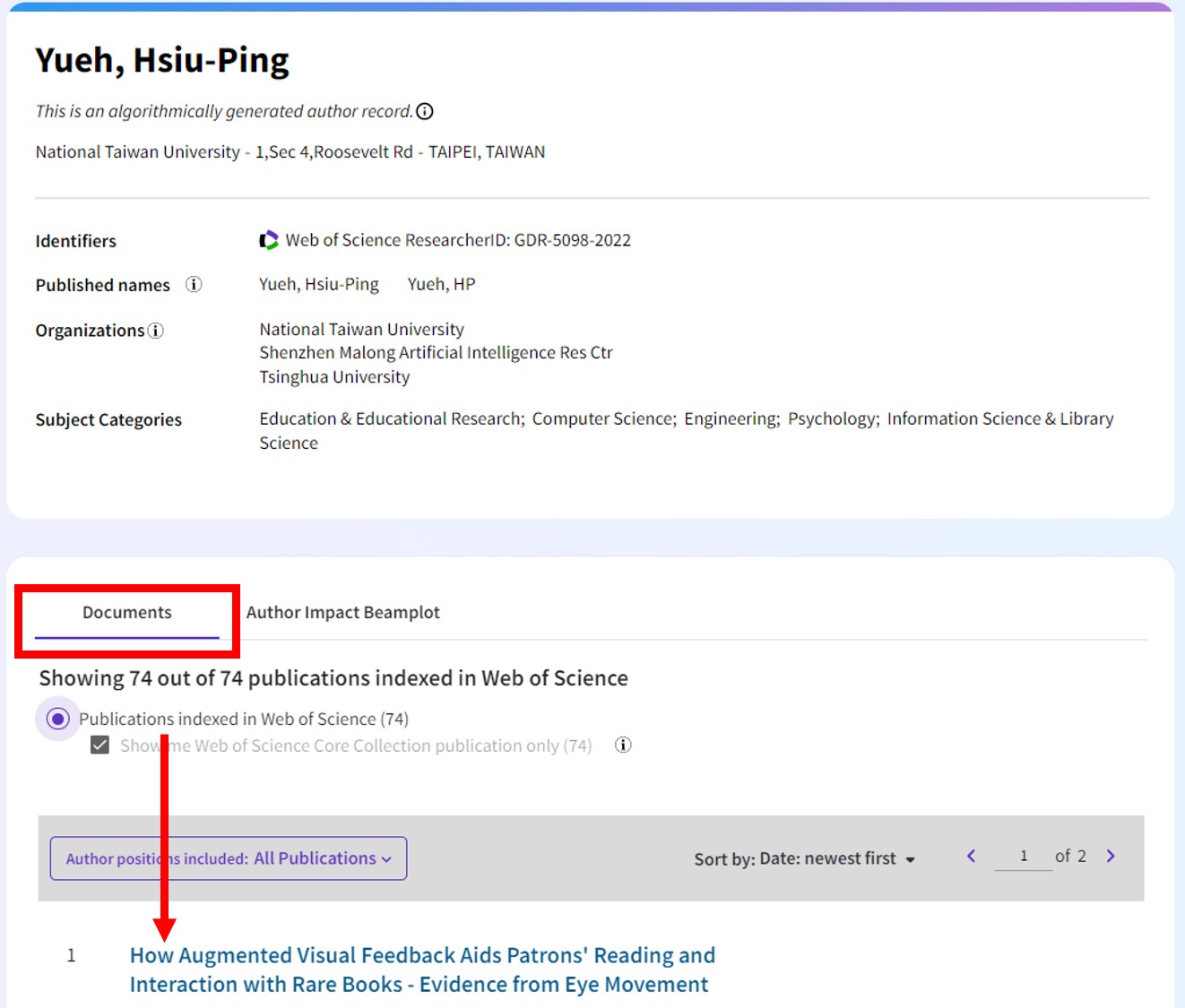Toggle Web of Science Core Collection only checkbox
Viewport: 1185px width, 1008px height.
[99, 745]
